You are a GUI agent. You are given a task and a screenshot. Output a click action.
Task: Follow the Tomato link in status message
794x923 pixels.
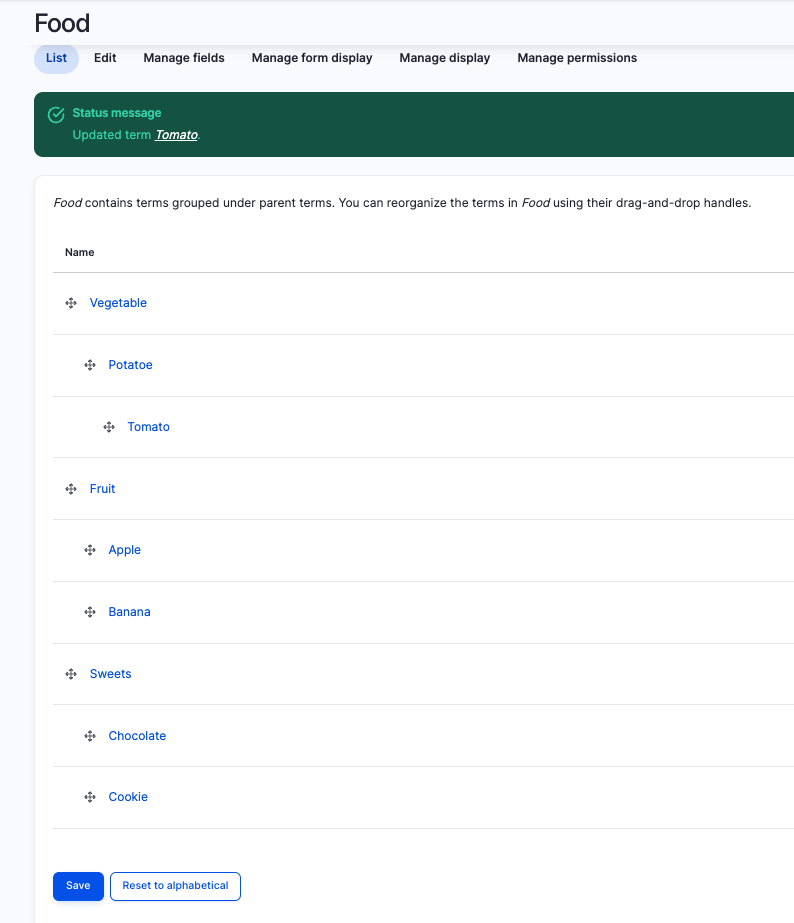tap(177, 135)
